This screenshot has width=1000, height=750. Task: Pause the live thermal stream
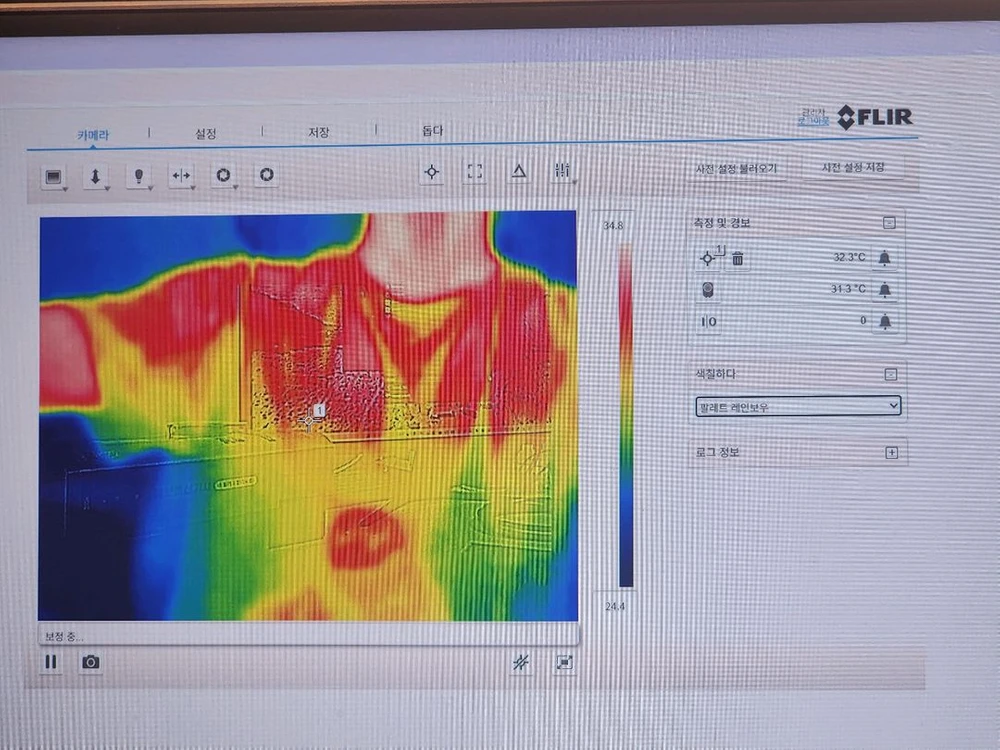click(x=51, y=662)
